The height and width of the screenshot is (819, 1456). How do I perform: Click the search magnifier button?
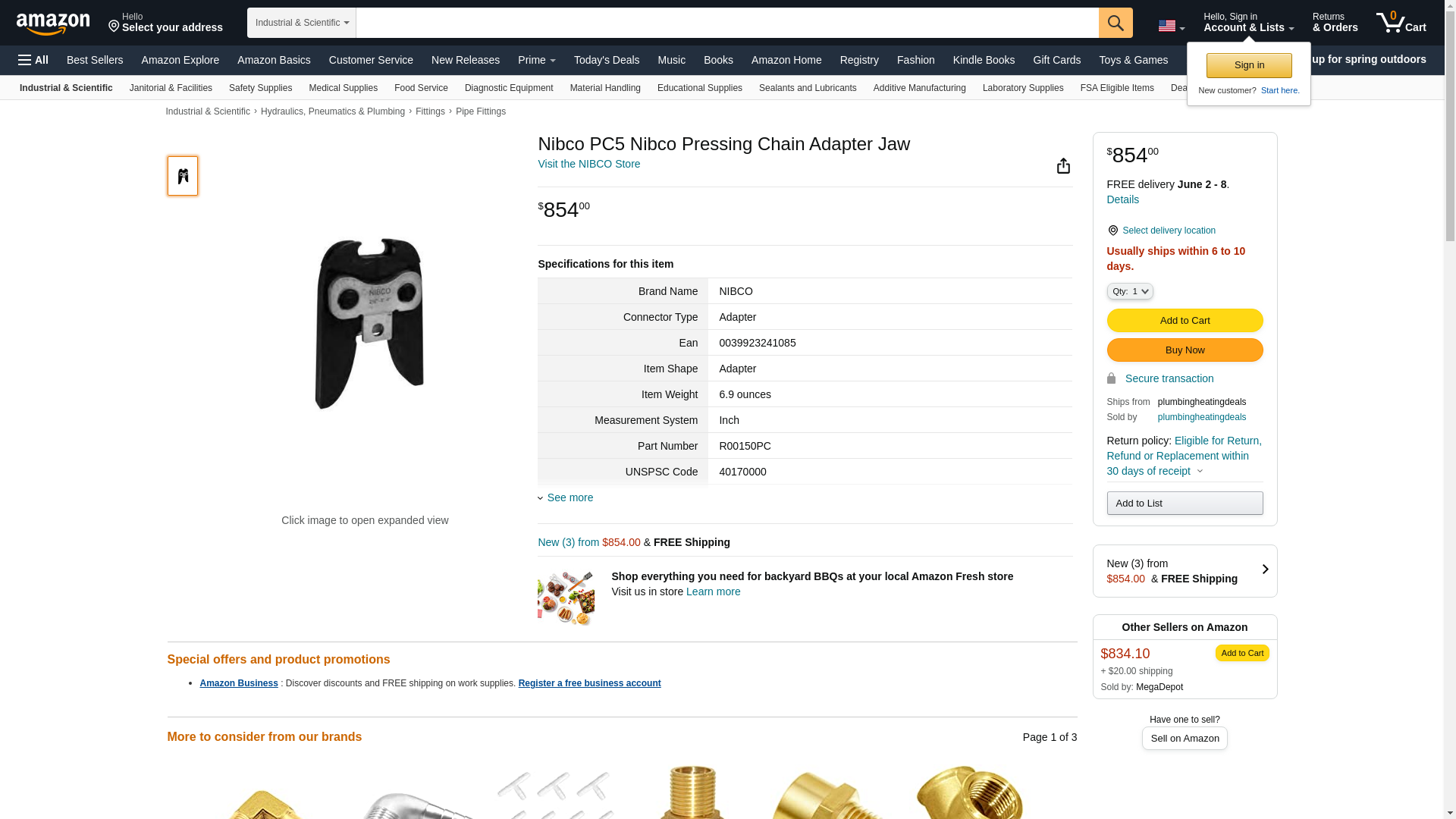pyautogui.click(x=1116, y=23)
